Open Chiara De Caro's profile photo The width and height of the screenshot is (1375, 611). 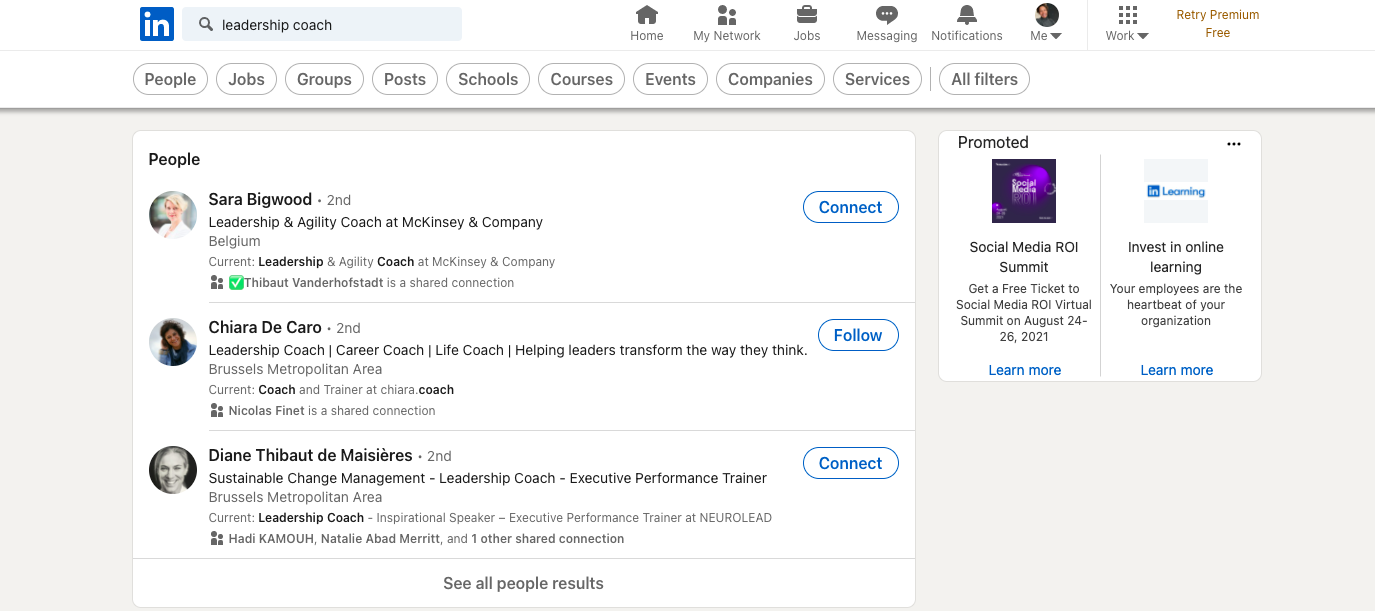coord(173,343)
